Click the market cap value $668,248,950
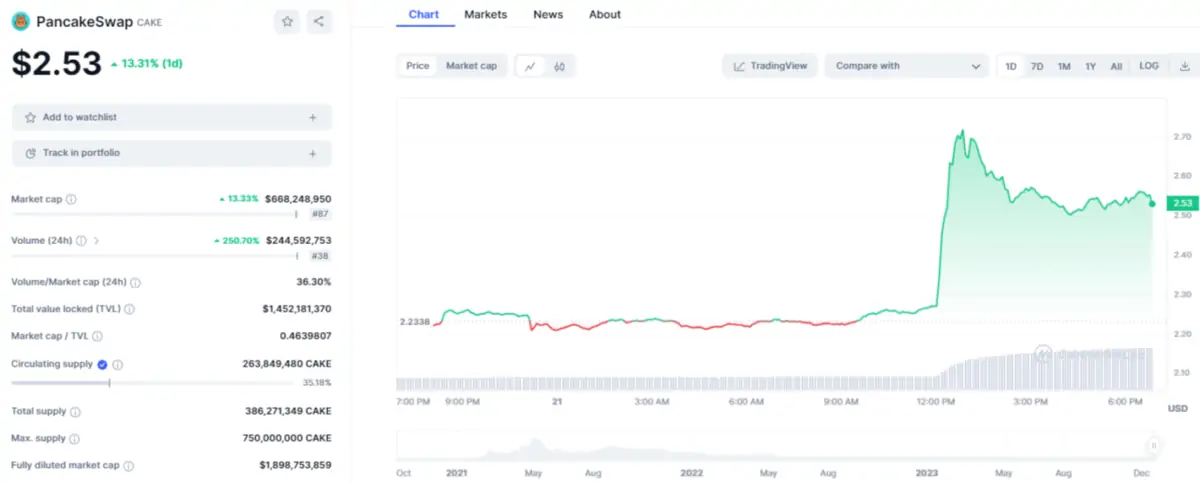The width and height of the screenshot is (1200, 483). pyautogui.click(x=298, y=199)
